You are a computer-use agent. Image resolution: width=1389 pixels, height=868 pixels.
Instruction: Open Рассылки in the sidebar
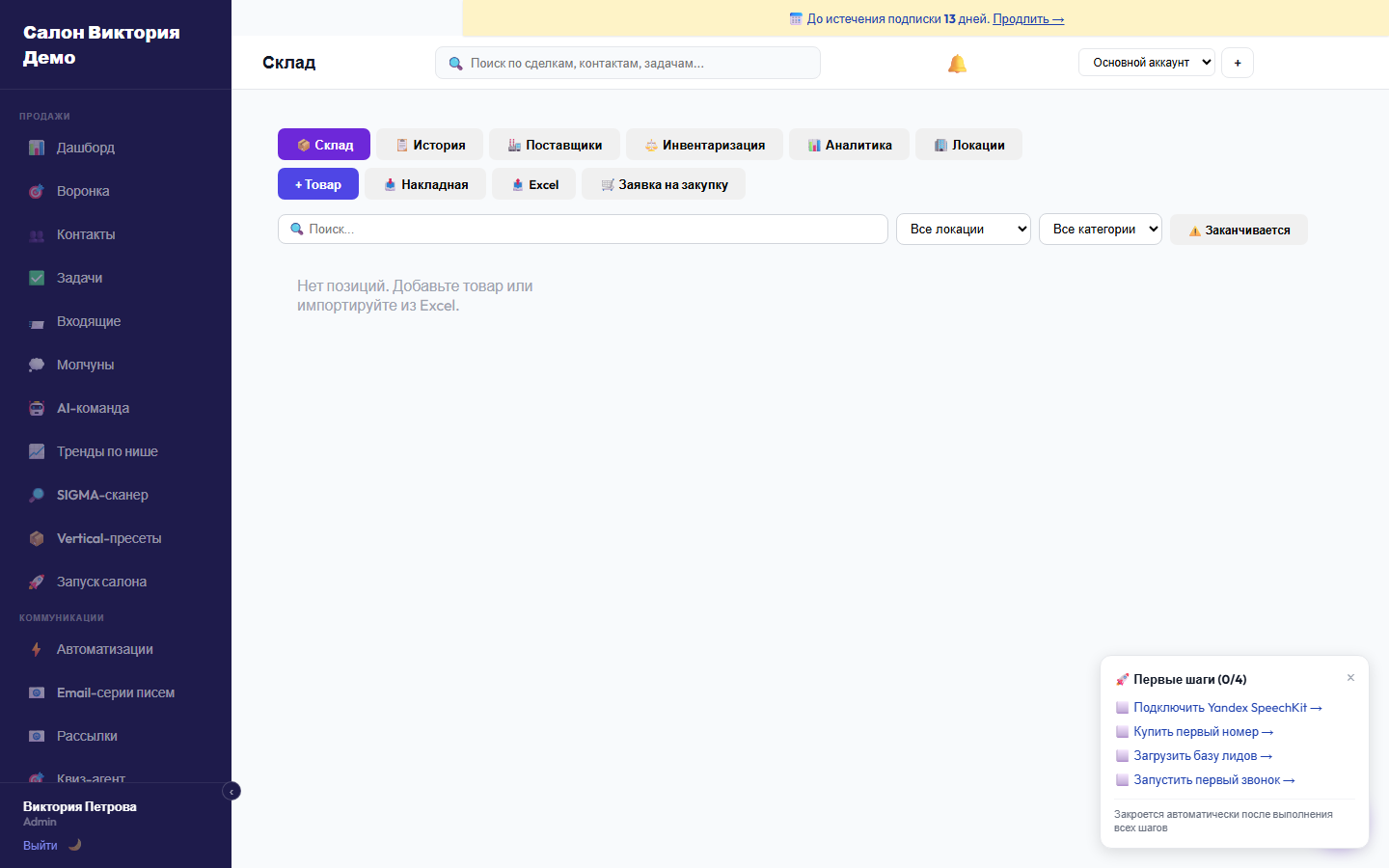tap(116, 736)
